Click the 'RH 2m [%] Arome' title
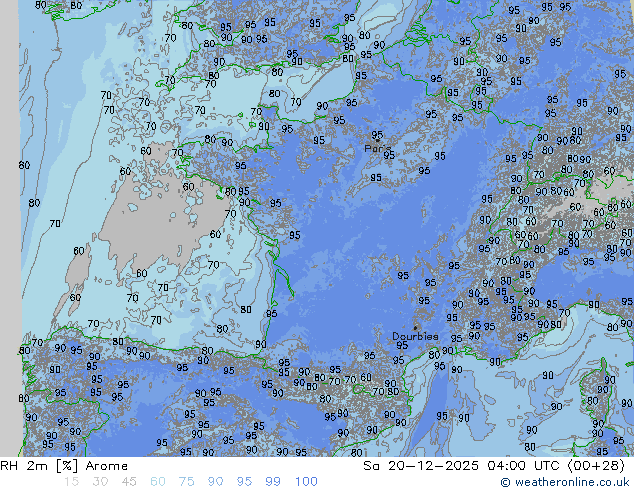 point(64,466)
